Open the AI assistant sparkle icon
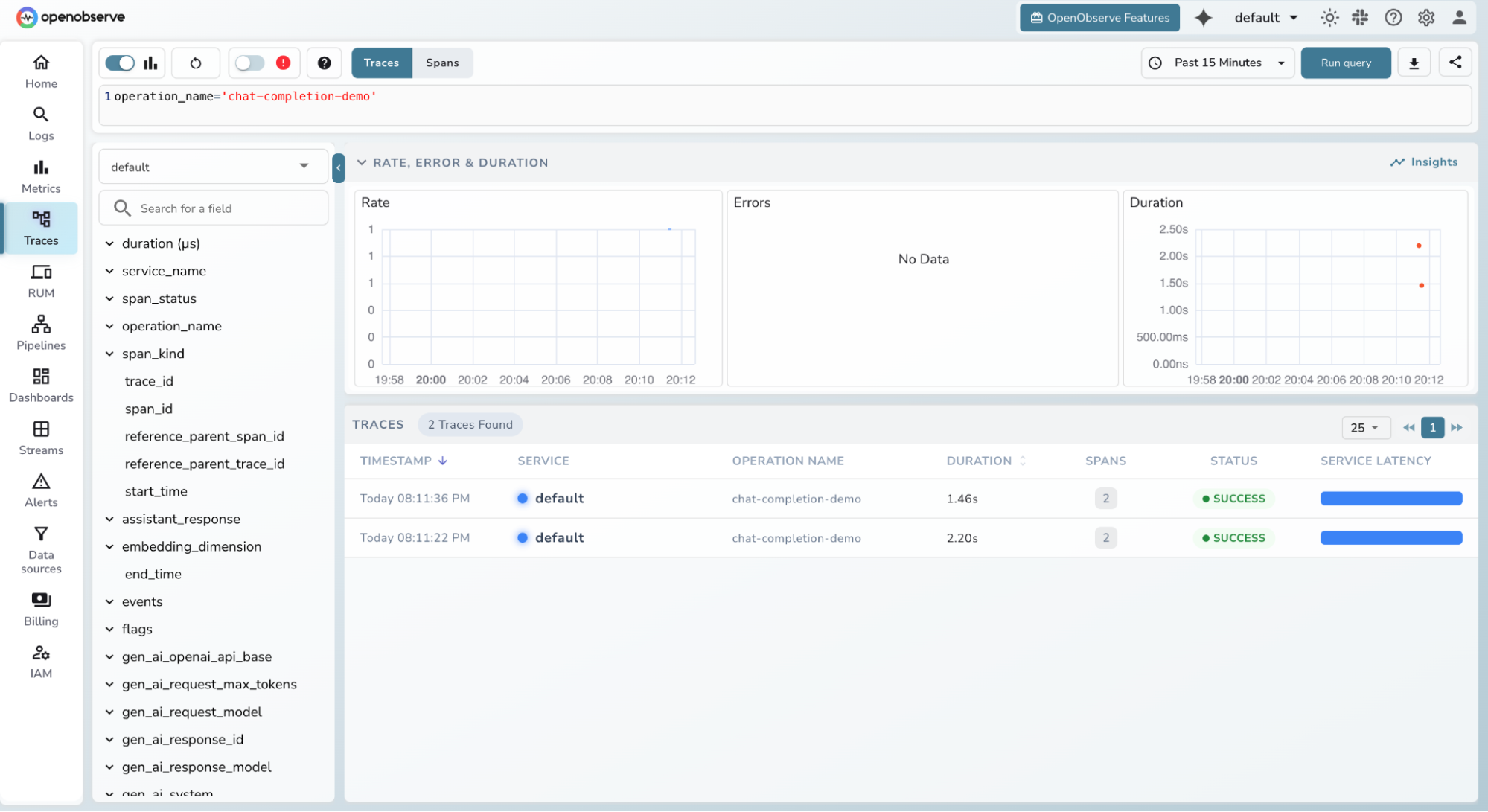This screenshot has height=812, width=1488. click(x=1203, y=18)
